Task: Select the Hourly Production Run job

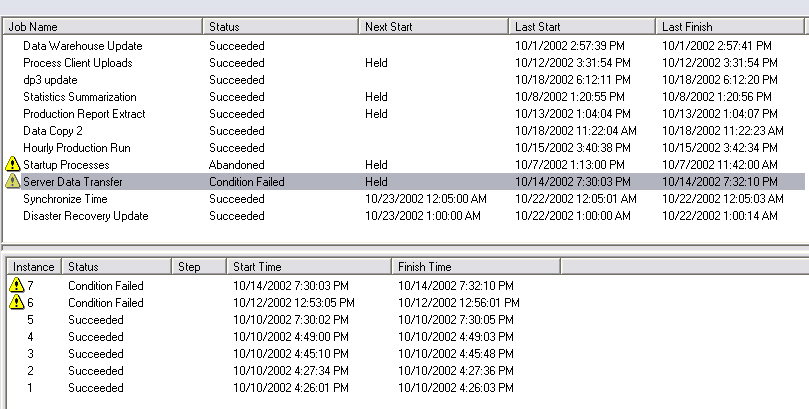Action: [403, 148]
